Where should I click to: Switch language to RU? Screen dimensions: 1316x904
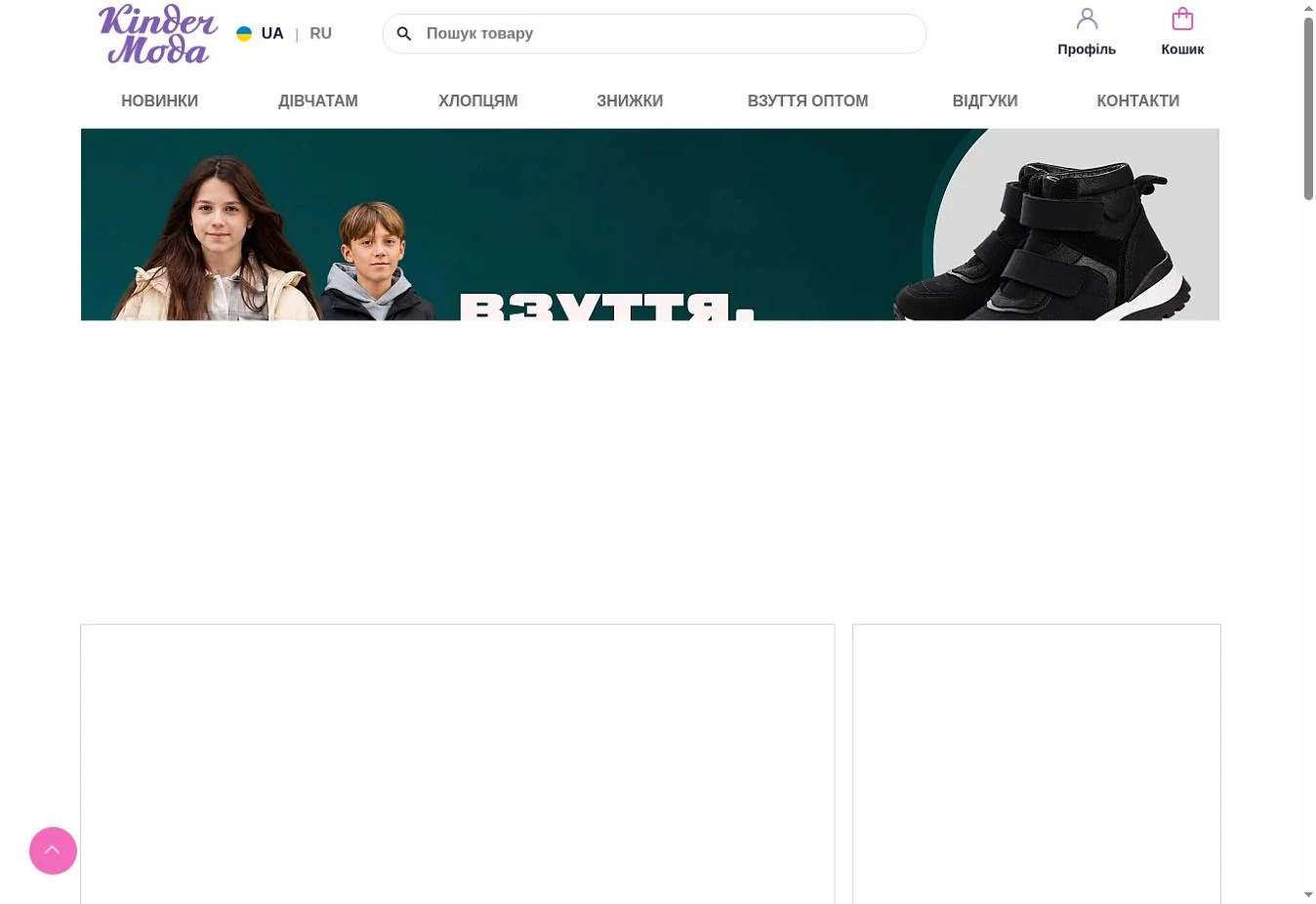pos(320,34)
